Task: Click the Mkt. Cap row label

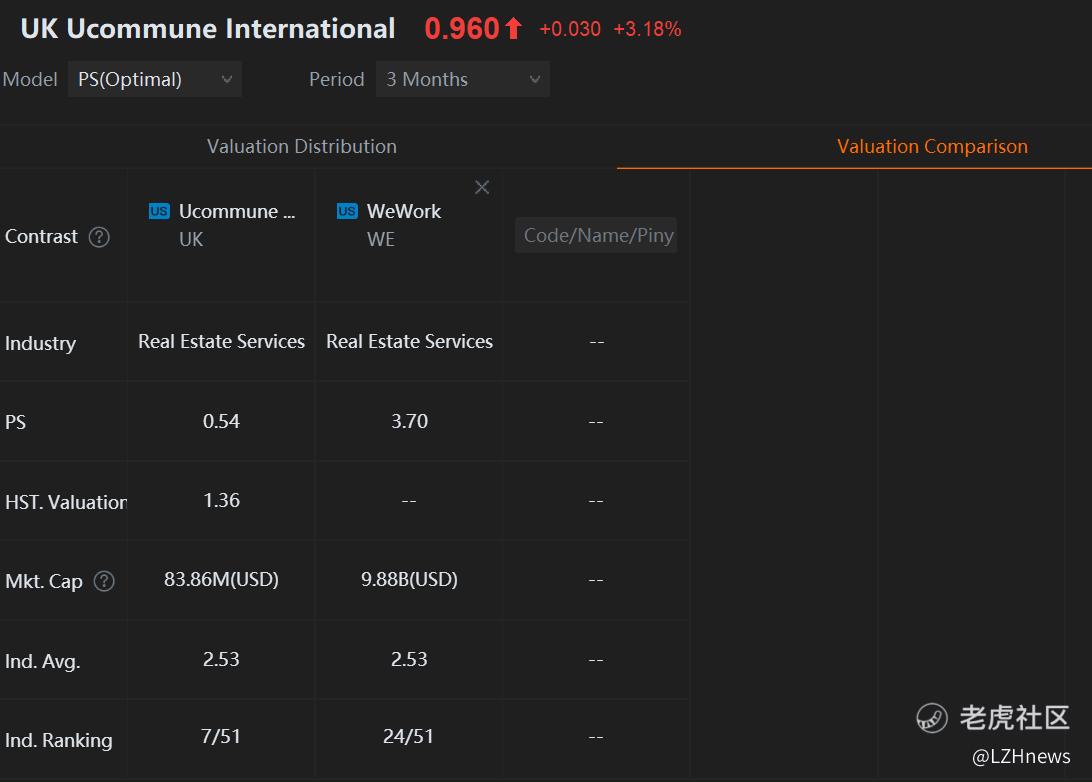Action: 44,581
